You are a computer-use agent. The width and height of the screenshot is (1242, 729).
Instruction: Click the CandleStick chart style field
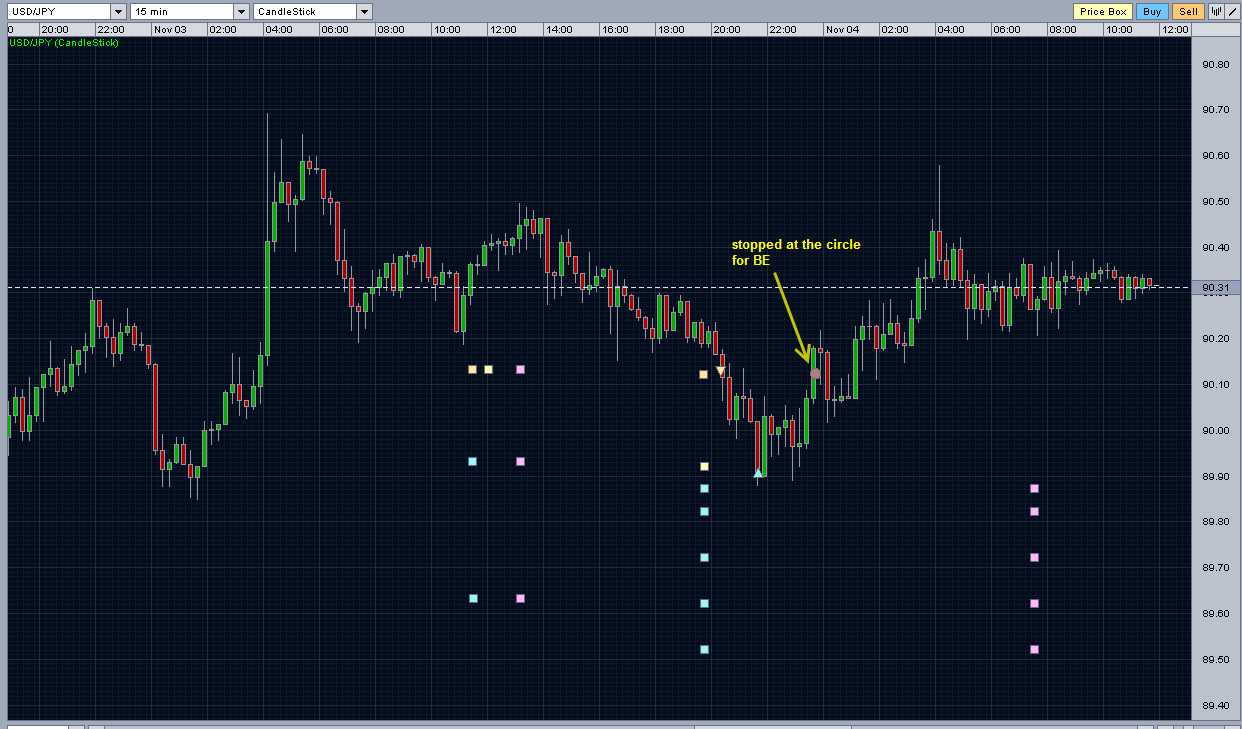304,12
